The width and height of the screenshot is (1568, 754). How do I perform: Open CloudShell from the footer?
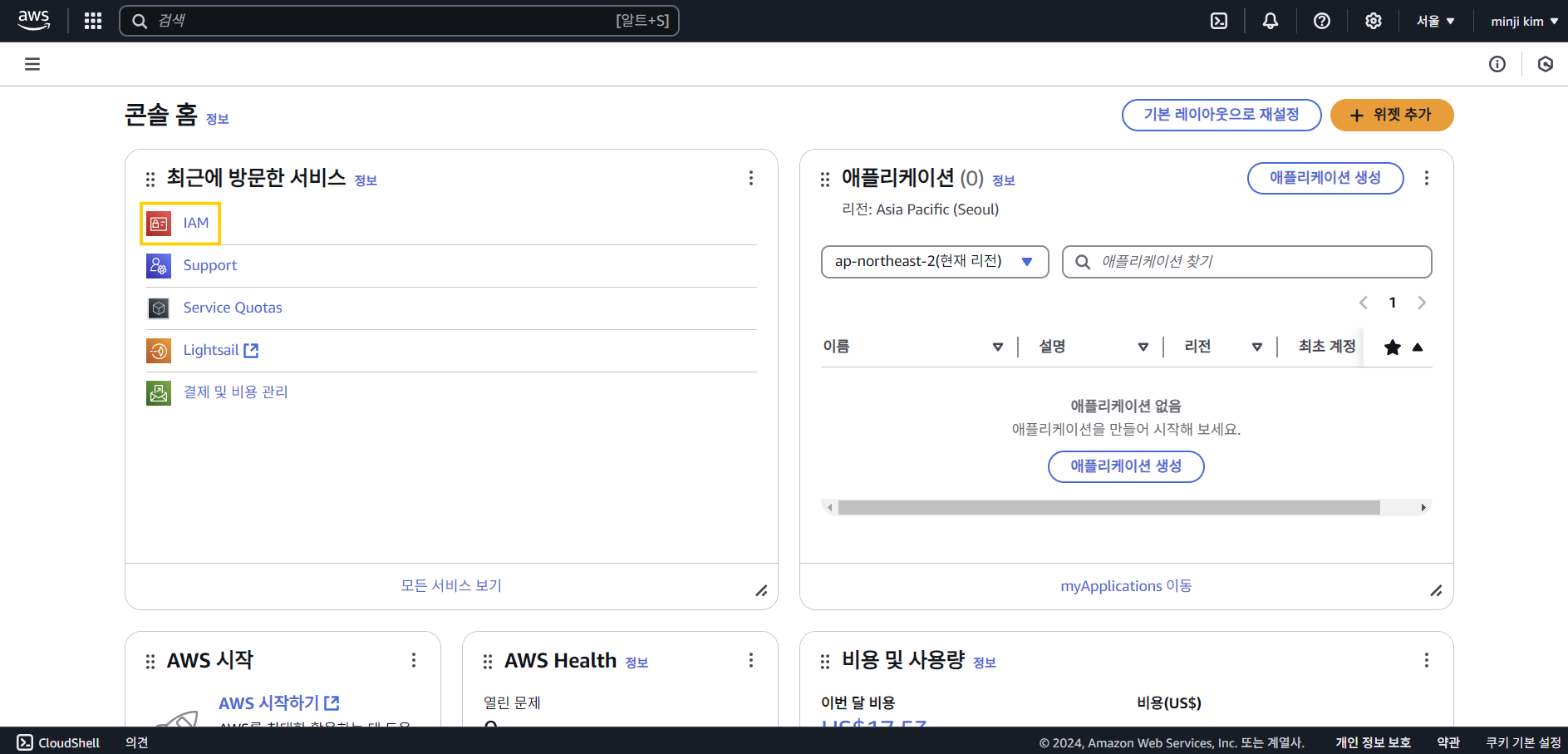58,742
